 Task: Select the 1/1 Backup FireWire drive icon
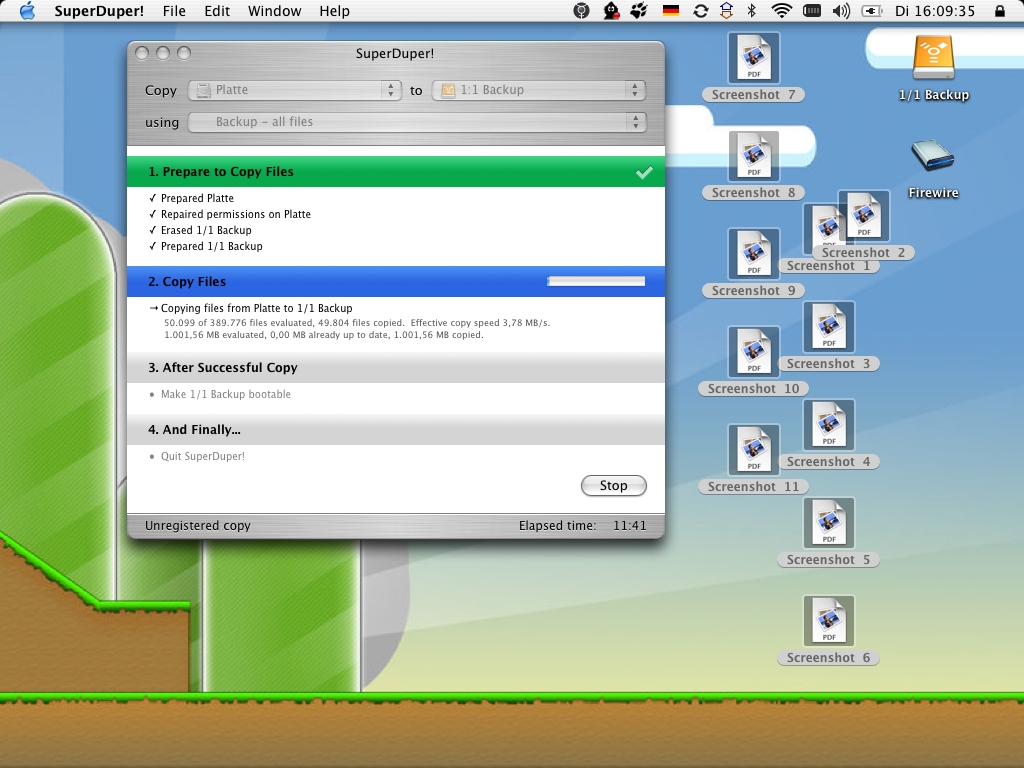tap(933, 59)
